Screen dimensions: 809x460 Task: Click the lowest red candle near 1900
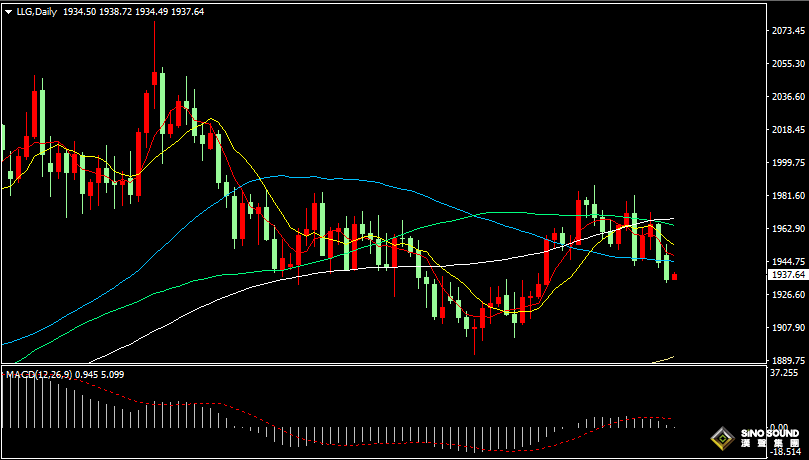475,335
